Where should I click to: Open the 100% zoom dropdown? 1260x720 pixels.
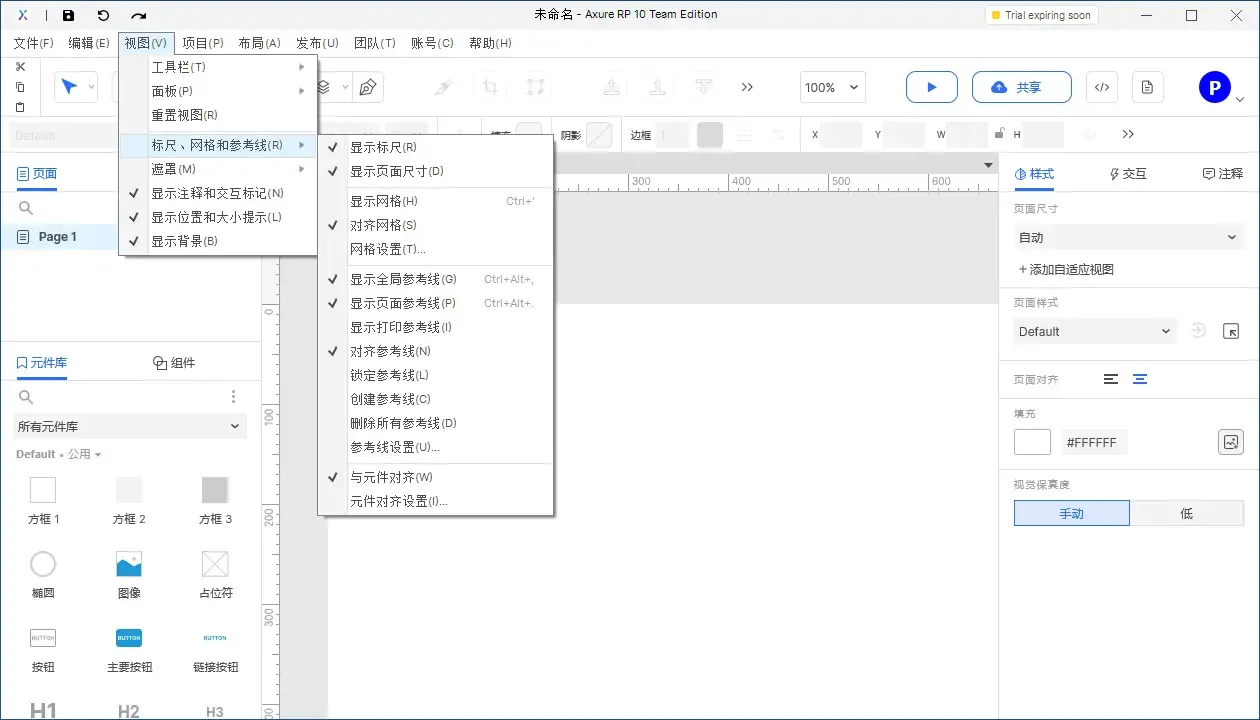tap(831, 87)
